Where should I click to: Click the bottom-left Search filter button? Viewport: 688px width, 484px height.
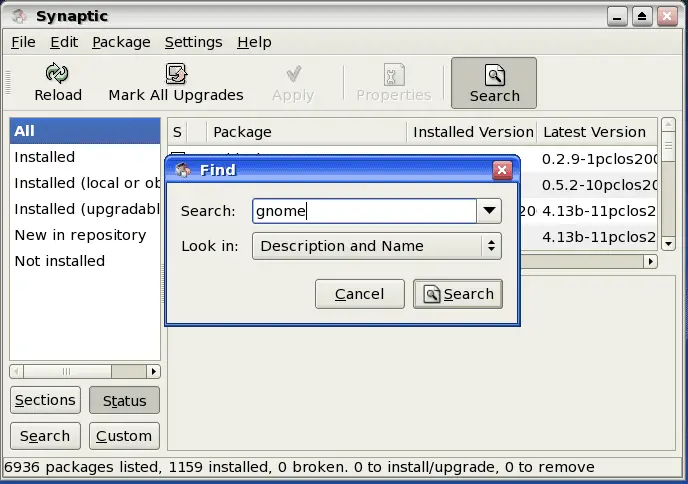[45, 436]
